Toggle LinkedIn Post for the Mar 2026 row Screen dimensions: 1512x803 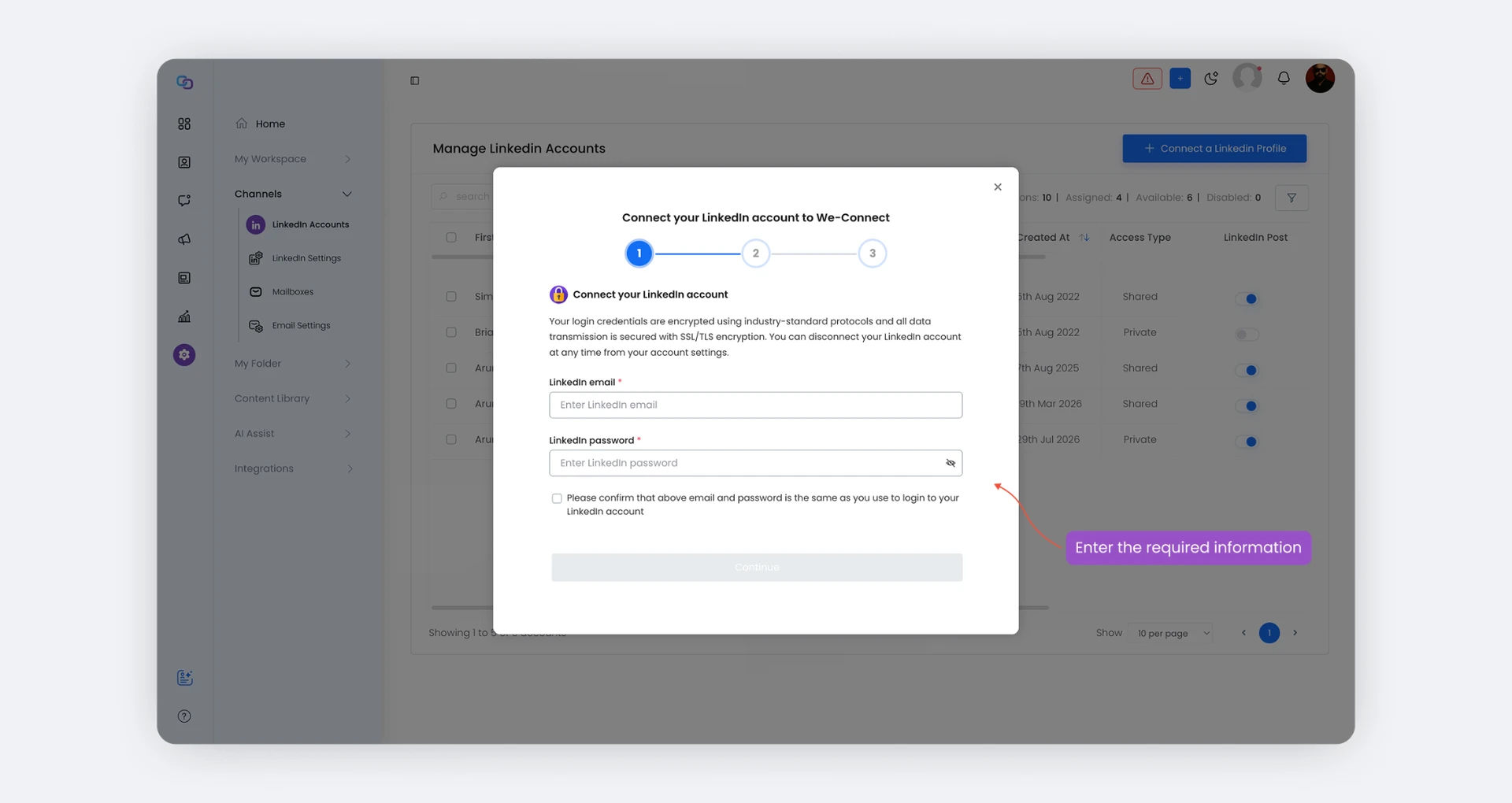(1247, 406)
